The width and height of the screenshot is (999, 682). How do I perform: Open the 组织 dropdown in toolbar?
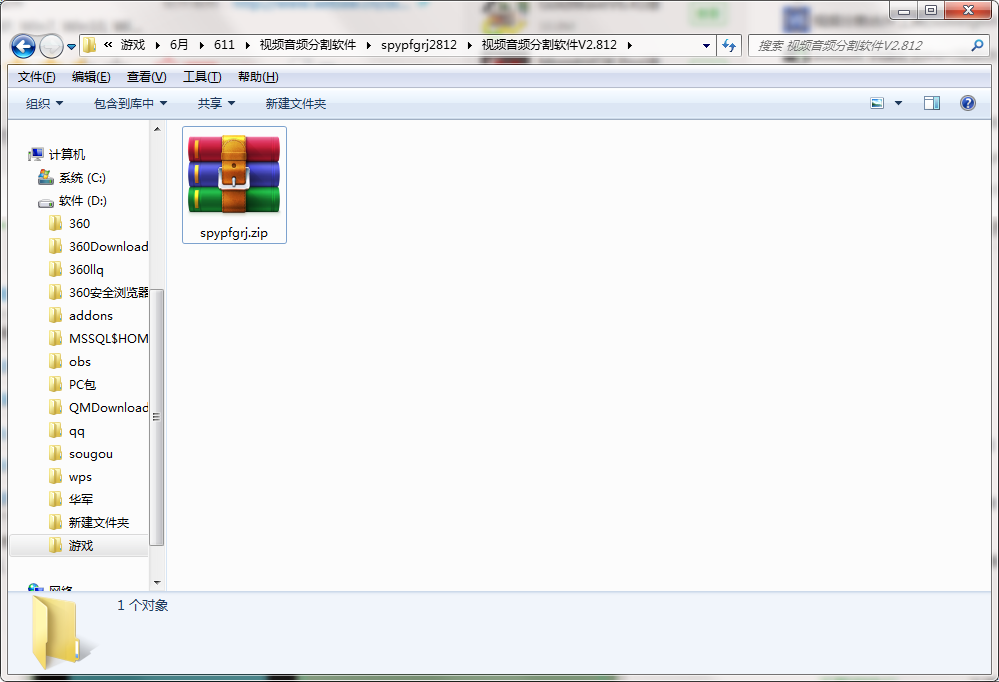[x=45, y=103]
